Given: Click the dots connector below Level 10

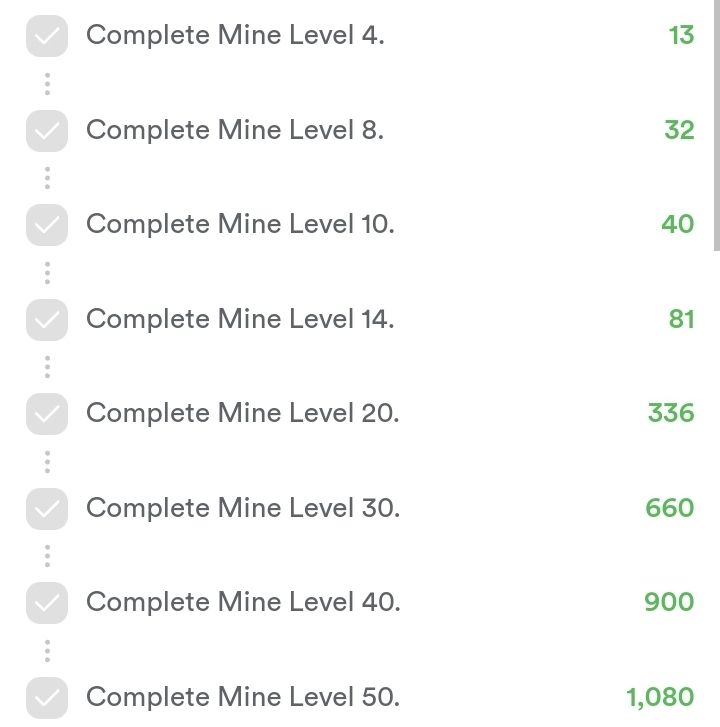Looking at the screenshot, I should tap(47, 272).
